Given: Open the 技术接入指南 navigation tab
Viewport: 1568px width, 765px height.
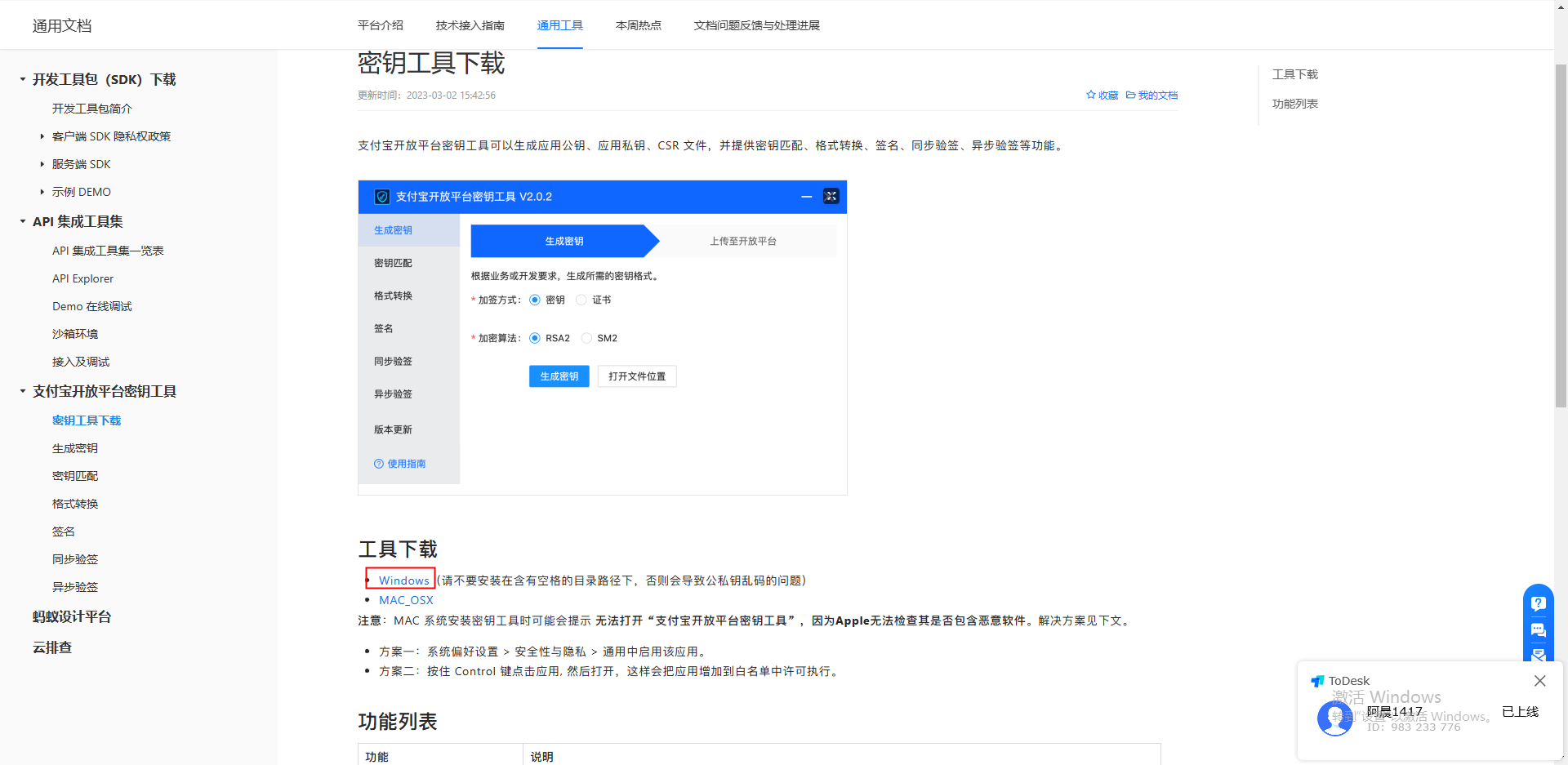Looking at the screenshot, I should pyautogui.click(x=470, y=25).
